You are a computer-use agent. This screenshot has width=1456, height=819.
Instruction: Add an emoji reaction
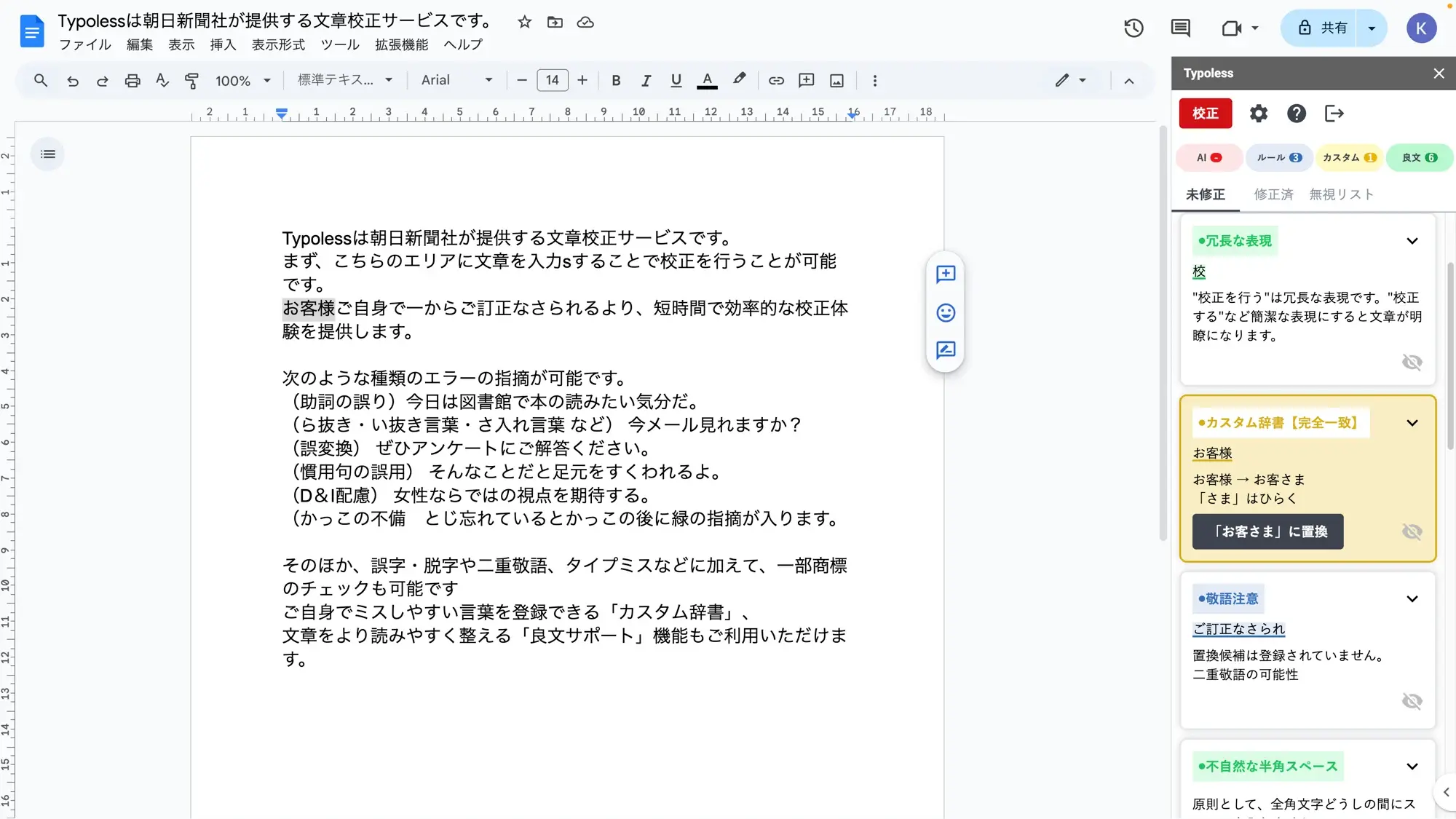click(946, 312)
